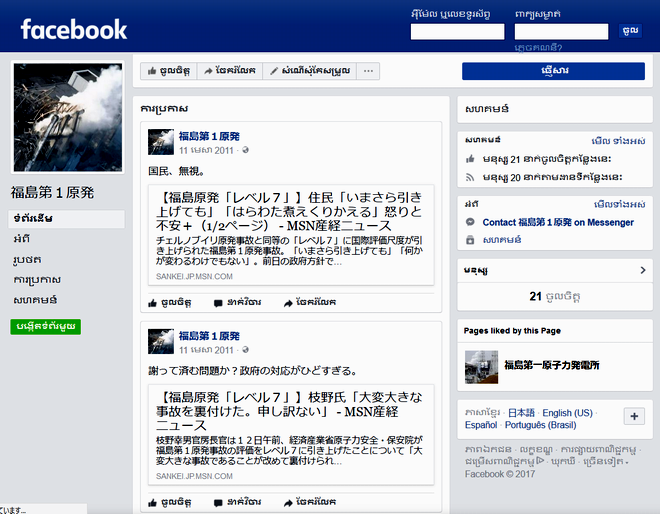Open Contact 福島第1原発 on Messenger link
Screen dimensions: 660x514
558,222
